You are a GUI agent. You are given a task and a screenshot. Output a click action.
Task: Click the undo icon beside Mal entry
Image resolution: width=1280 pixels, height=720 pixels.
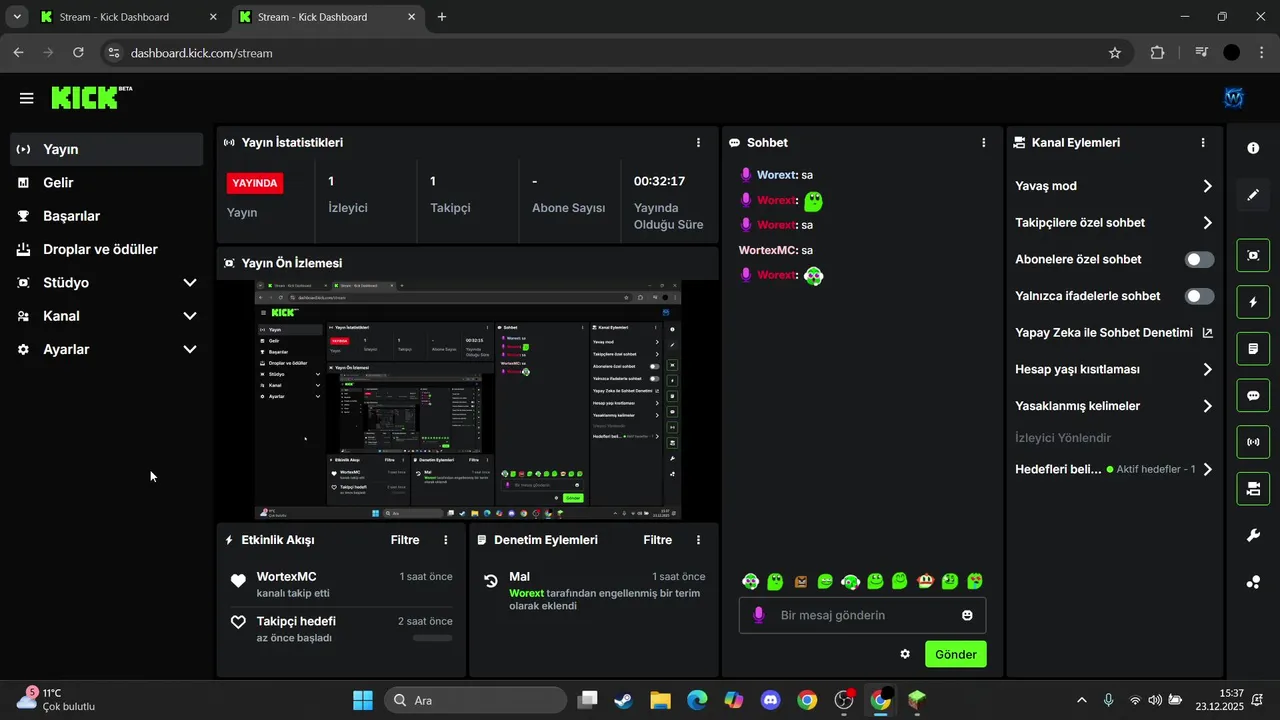(491, 580)
